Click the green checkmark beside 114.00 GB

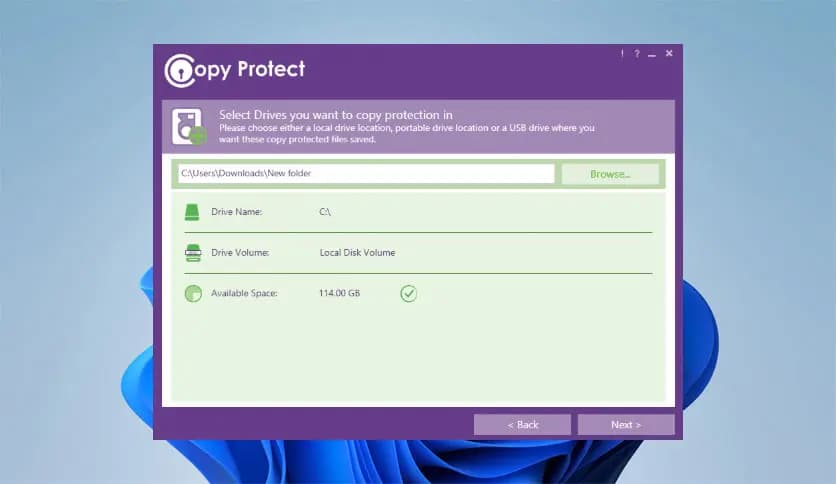(408, 293)
